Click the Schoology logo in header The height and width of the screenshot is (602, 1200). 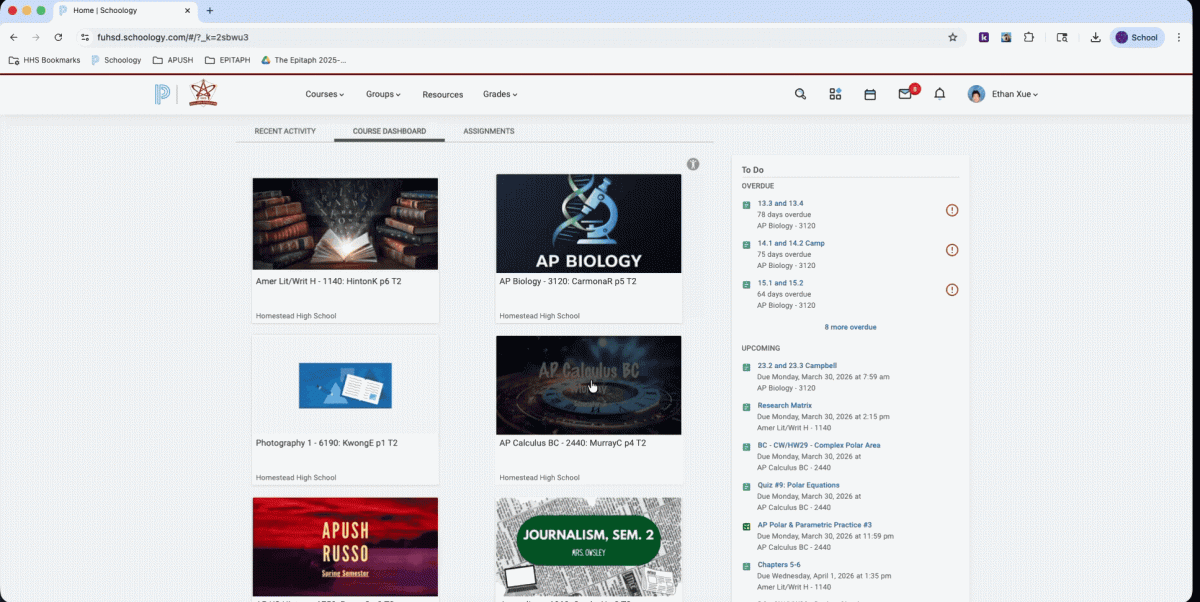162,94
